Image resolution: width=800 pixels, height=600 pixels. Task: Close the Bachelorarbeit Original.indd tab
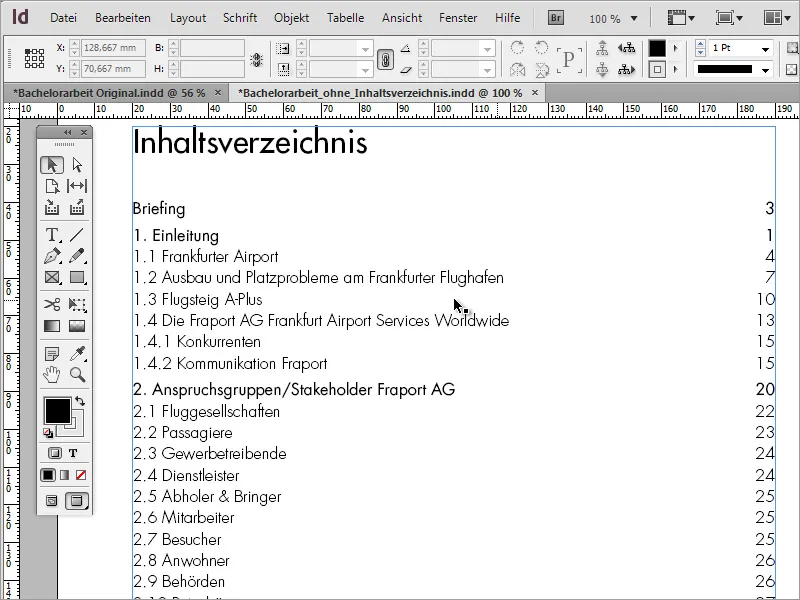click(x=218, y=92)
